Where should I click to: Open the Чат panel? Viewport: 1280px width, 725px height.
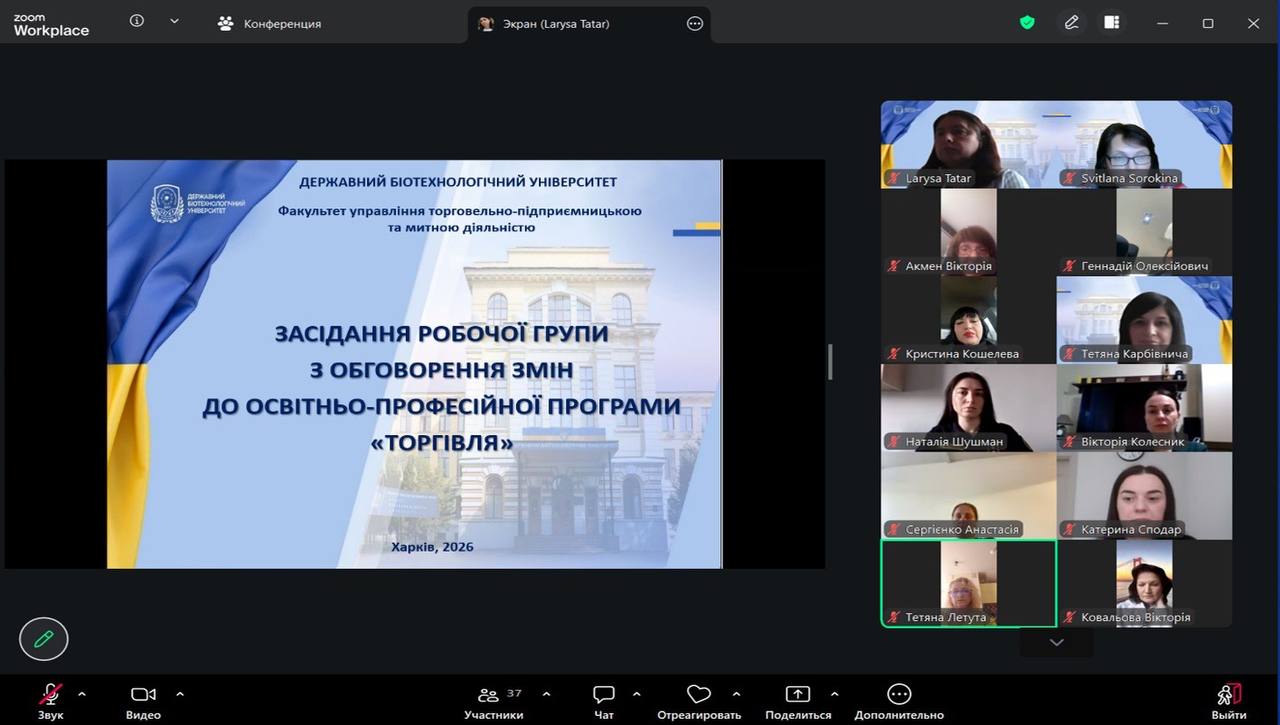click(x=603, y=700)
